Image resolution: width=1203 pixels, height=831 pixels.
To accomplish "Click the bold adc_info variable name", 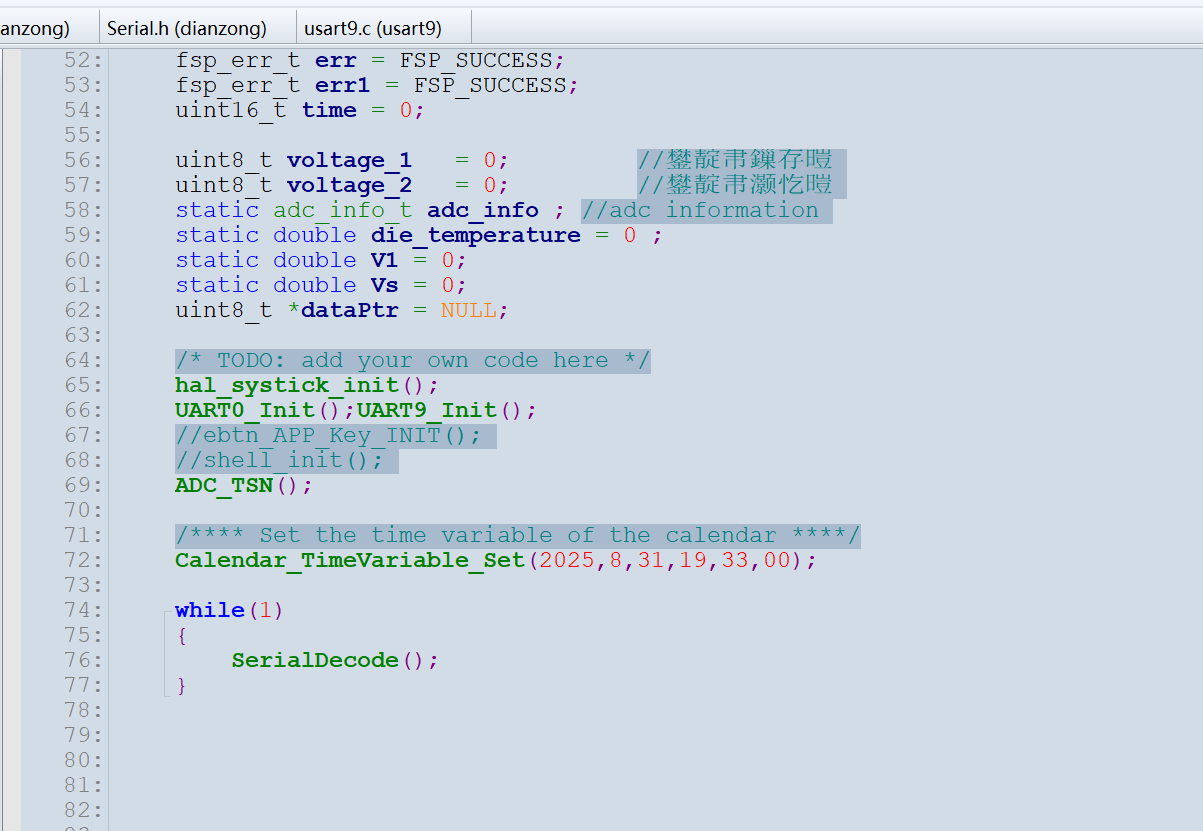I will click(483, 210).
